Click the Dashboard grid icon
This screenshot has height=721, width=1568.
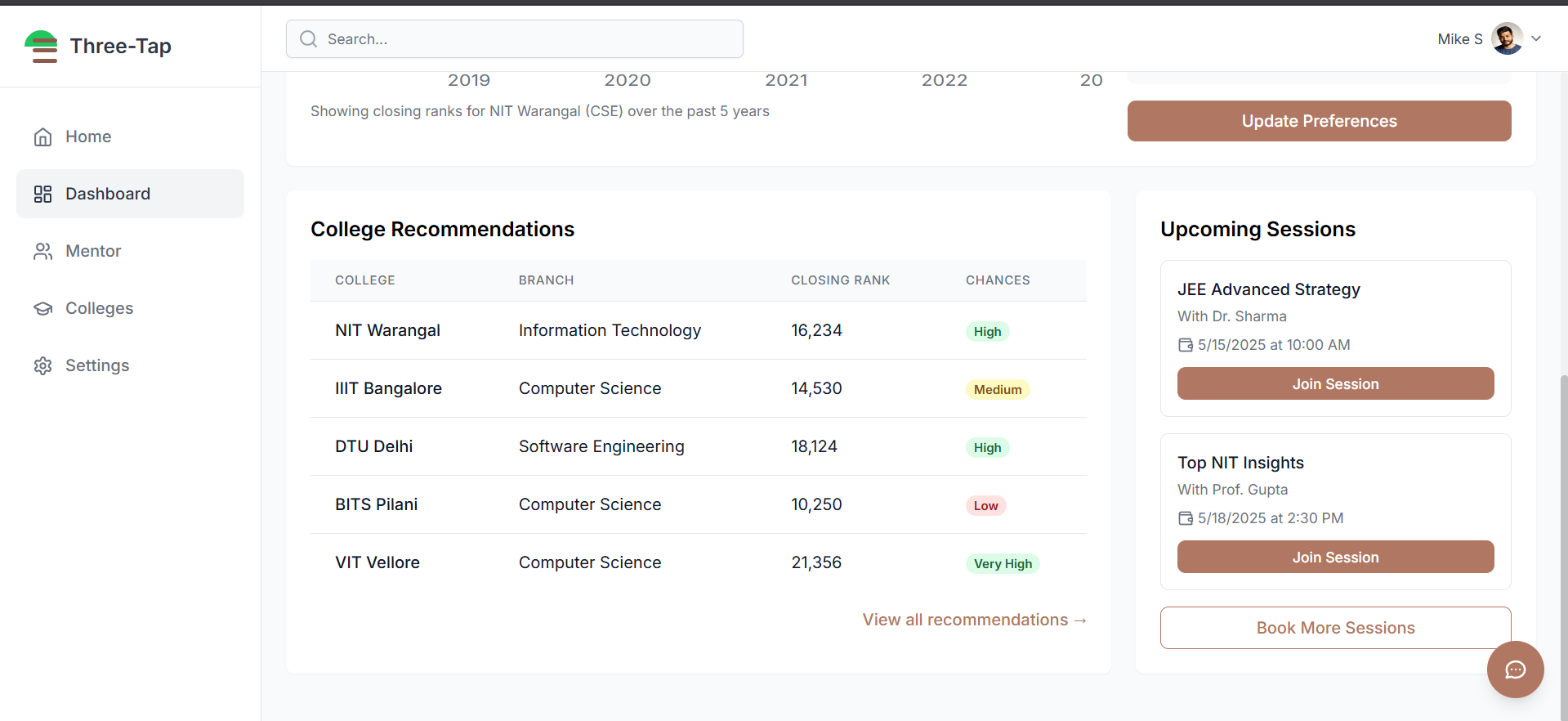[x=43, y=194]
